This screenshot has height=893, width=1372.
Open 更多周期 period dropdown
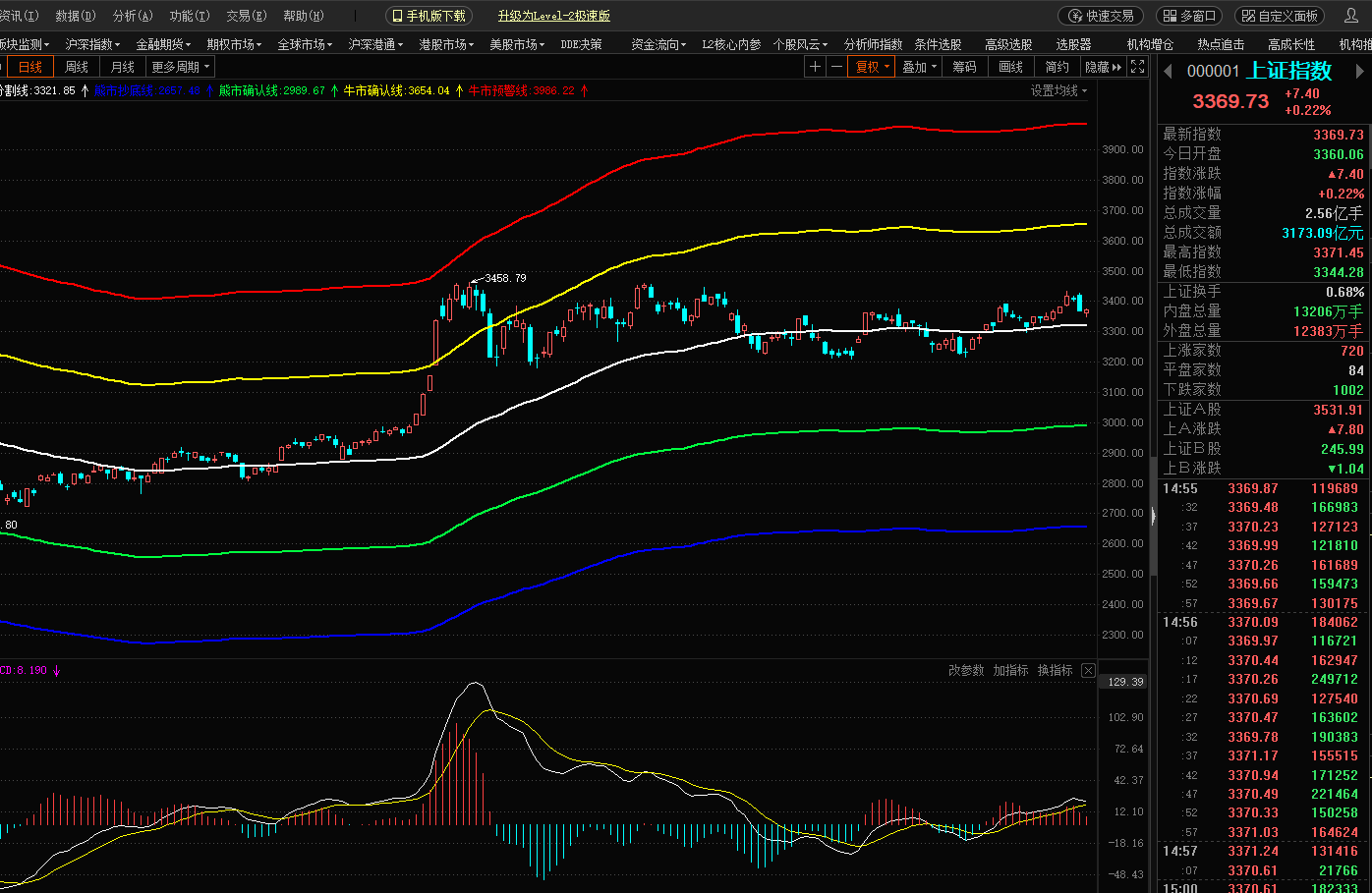181,67
